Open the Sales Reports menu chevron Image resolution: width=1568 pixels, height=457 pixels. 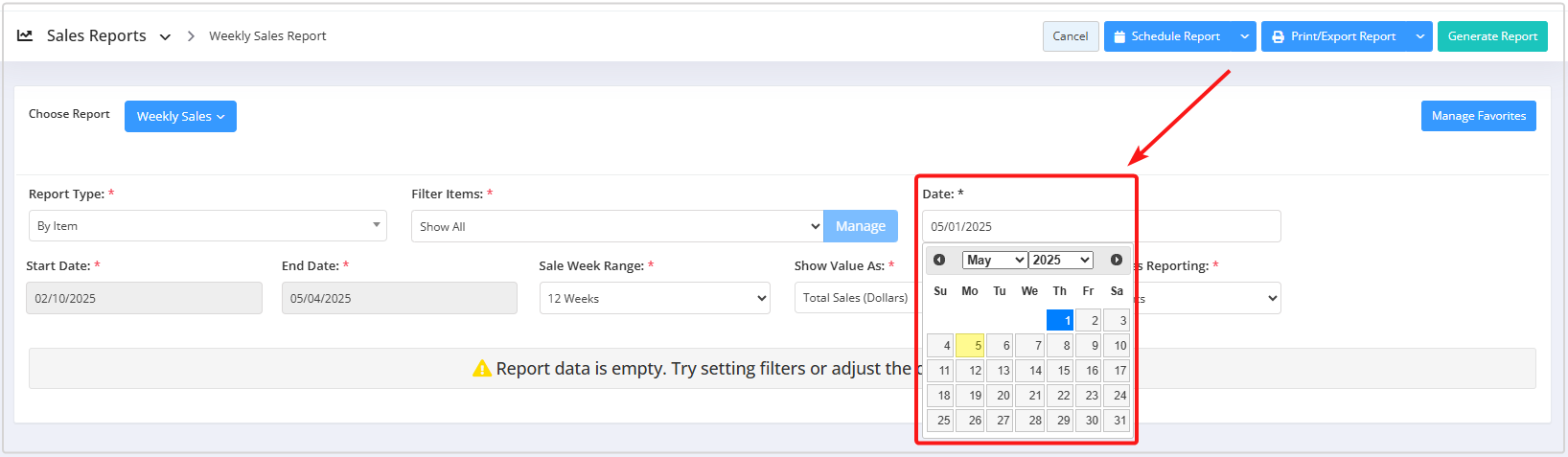[x=165, y=36]
